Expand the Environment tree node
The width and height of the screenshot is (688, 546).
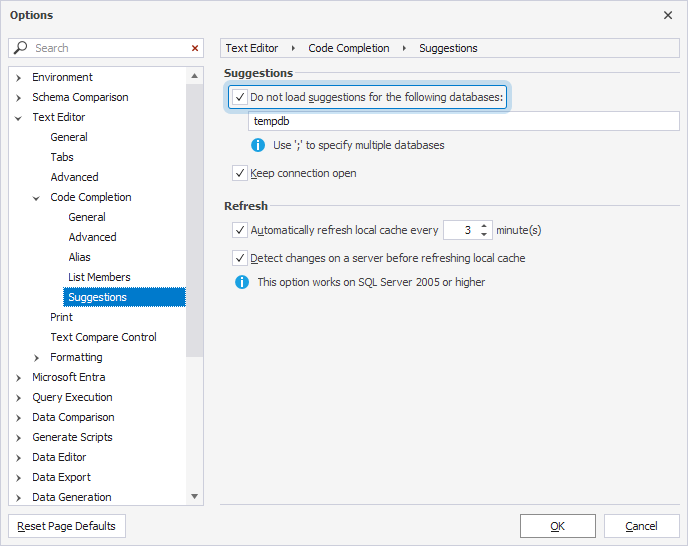coord(19,77)
